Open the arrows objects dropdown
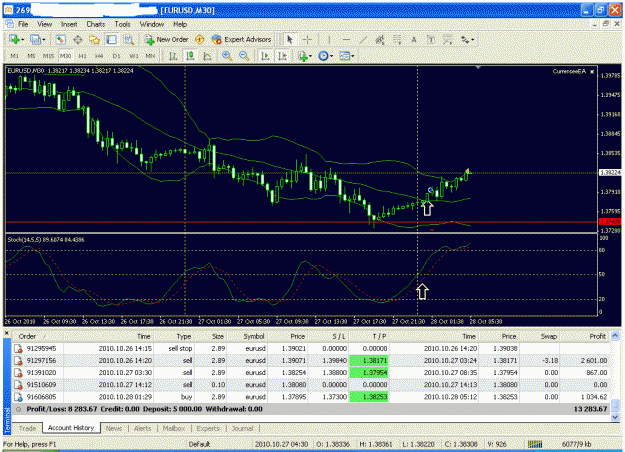625x452 pixels. (x=467, y=39)
